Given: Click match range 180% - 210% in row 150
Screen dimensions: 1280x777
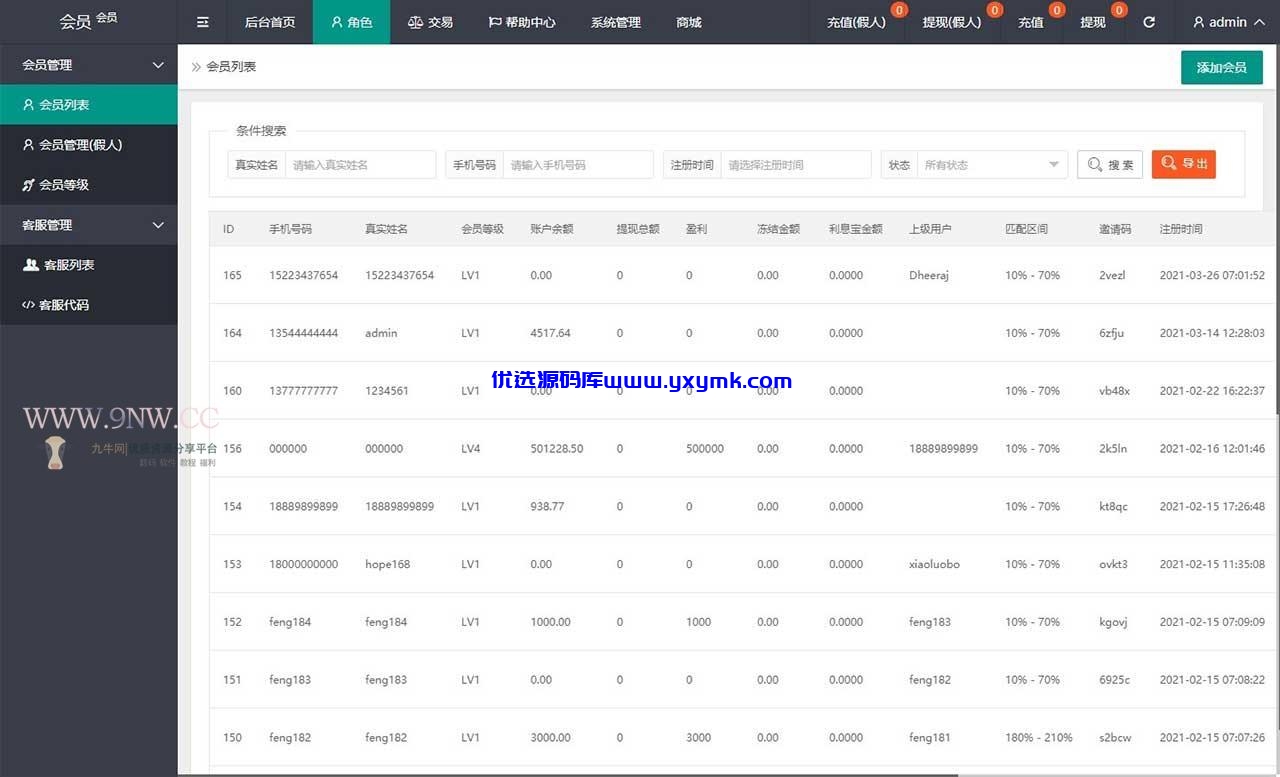Looking at the screenshot, I should point(1039,738).
